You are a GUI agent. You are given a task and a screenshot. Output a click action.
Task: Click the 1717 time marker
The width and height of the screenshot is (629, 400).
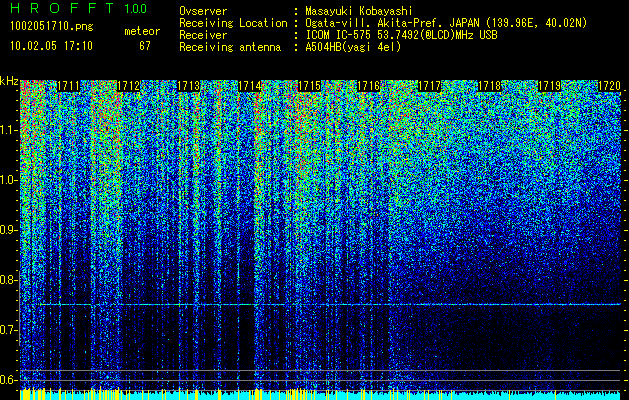[429, 86]
